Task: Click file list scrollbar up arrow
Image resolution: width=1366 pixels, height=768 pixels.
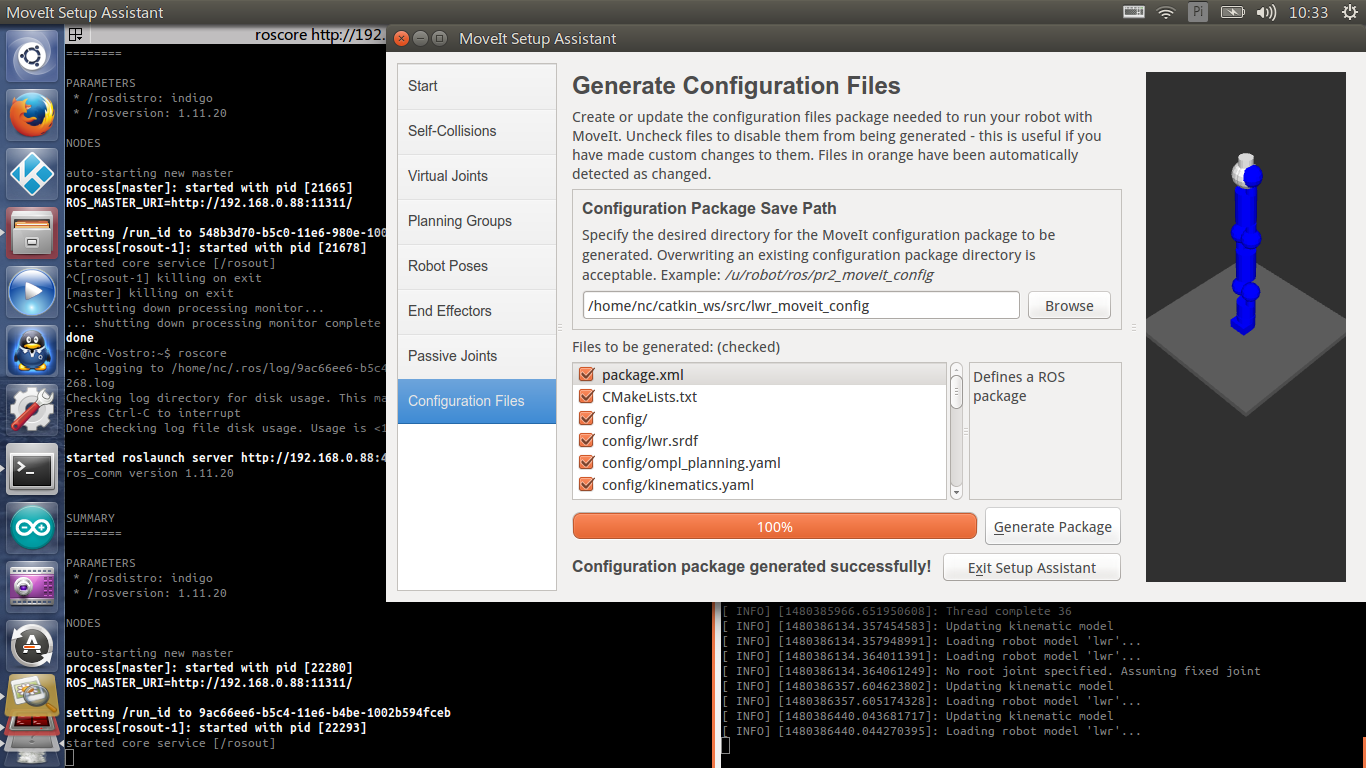Action: tap(956, 369)
